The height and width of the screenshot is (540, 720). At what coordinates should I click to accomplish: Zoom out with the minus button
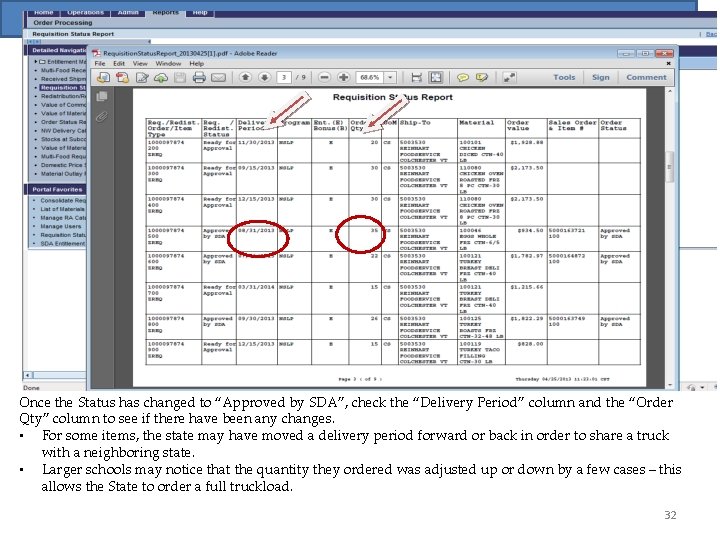point(324,78)
